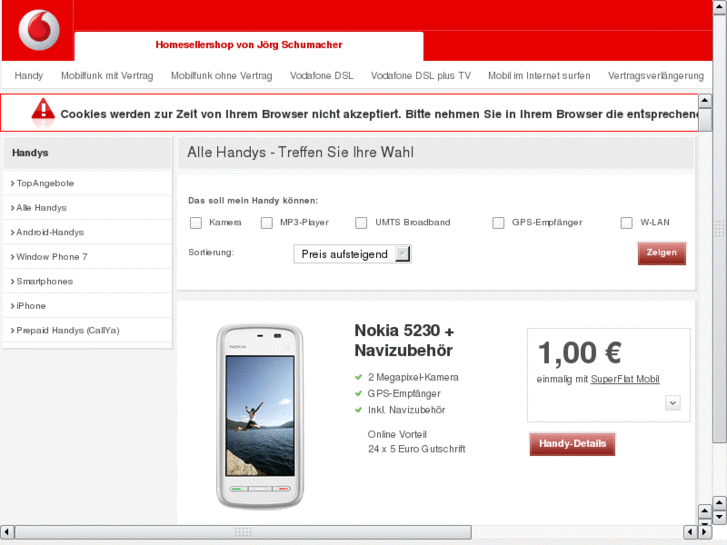This screenshot has width=727, height=545.
Task: Click the Inkl. Navizubehör feature text
Action: 407,410
